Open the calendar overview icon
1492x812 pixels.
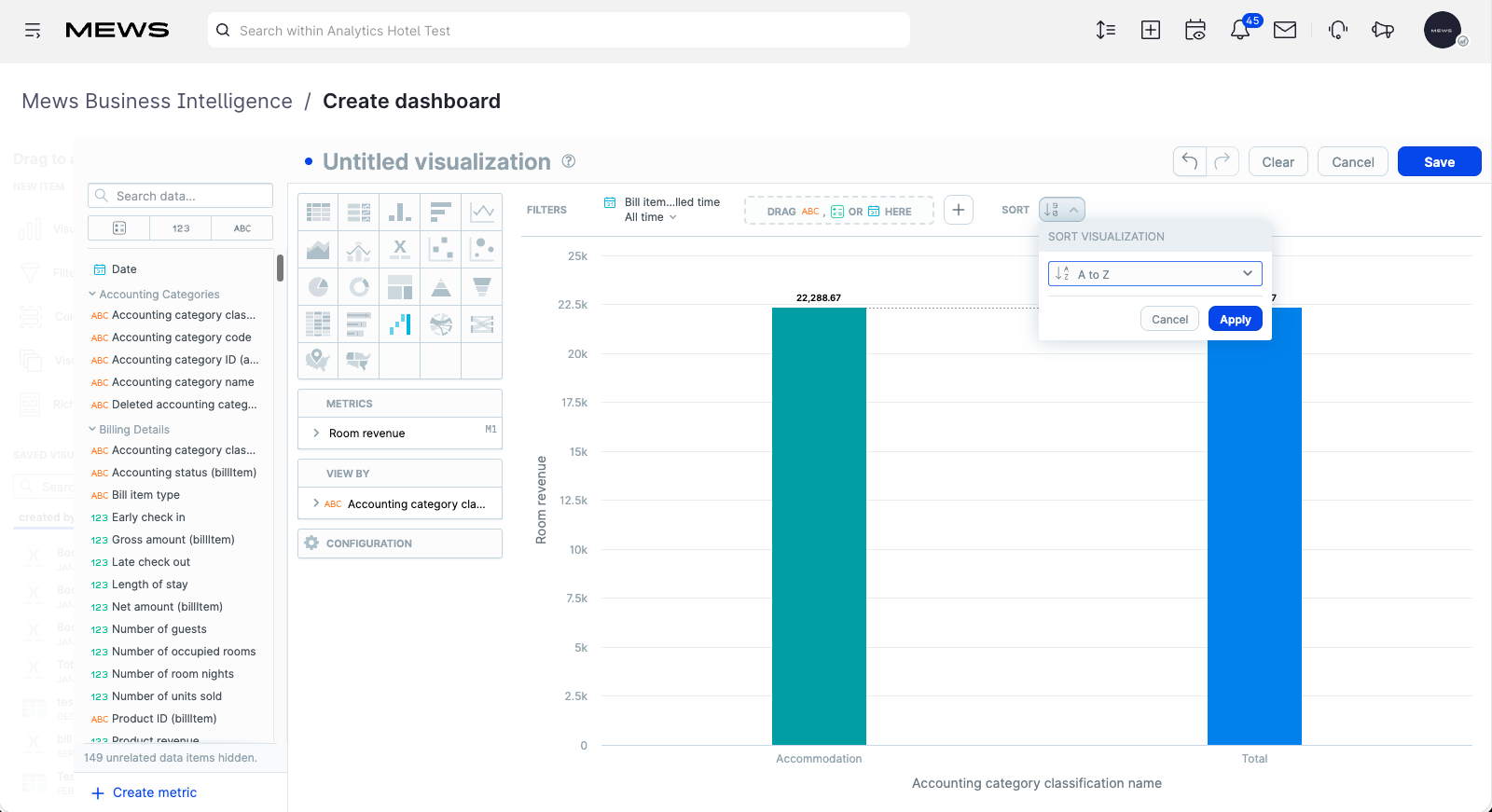[x=1195, y=30]
